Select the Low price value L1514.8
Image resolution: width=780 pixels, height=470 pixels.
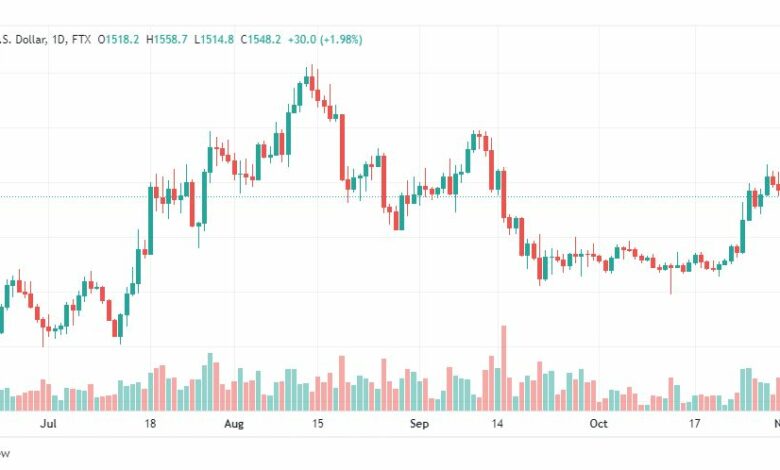pos(214,39)
